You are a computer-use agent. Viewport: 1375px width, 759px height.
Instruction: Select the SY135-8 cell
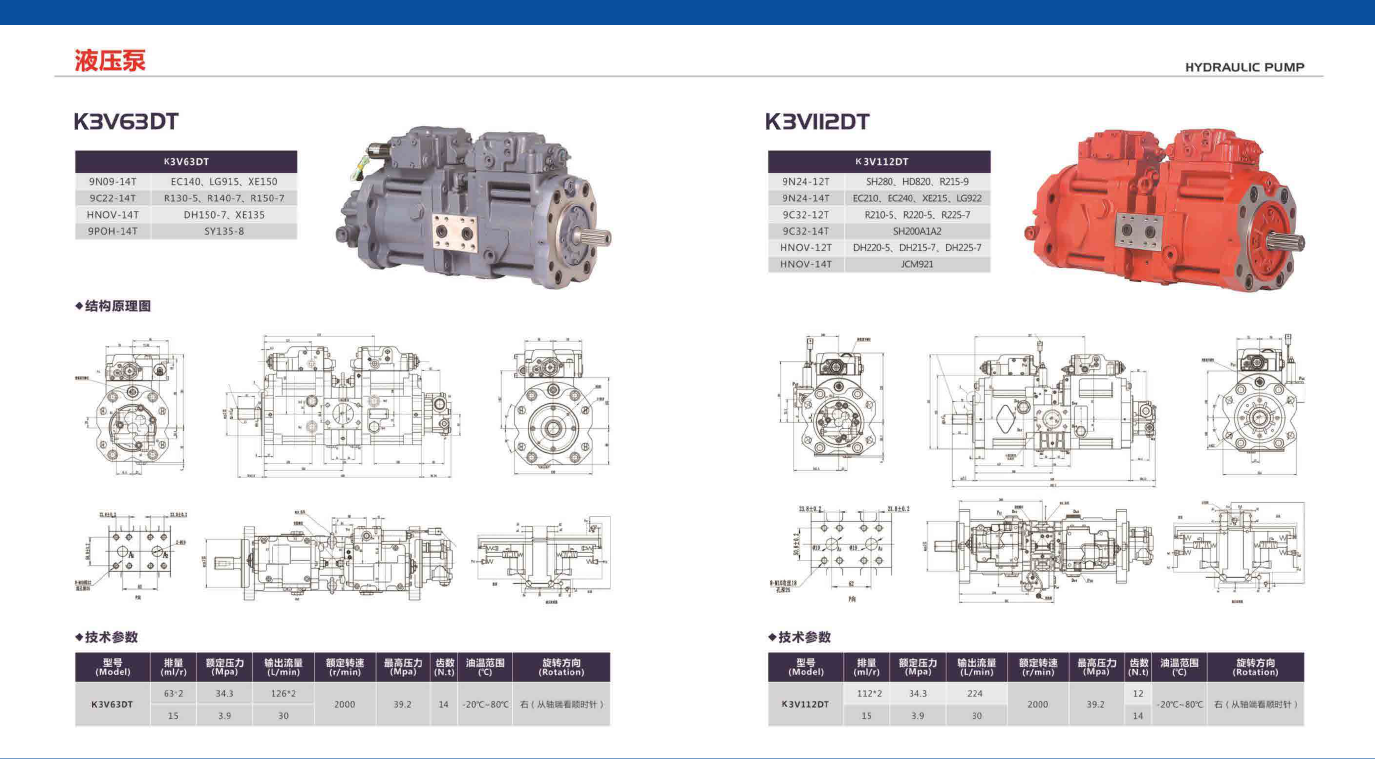pos(224,231)
